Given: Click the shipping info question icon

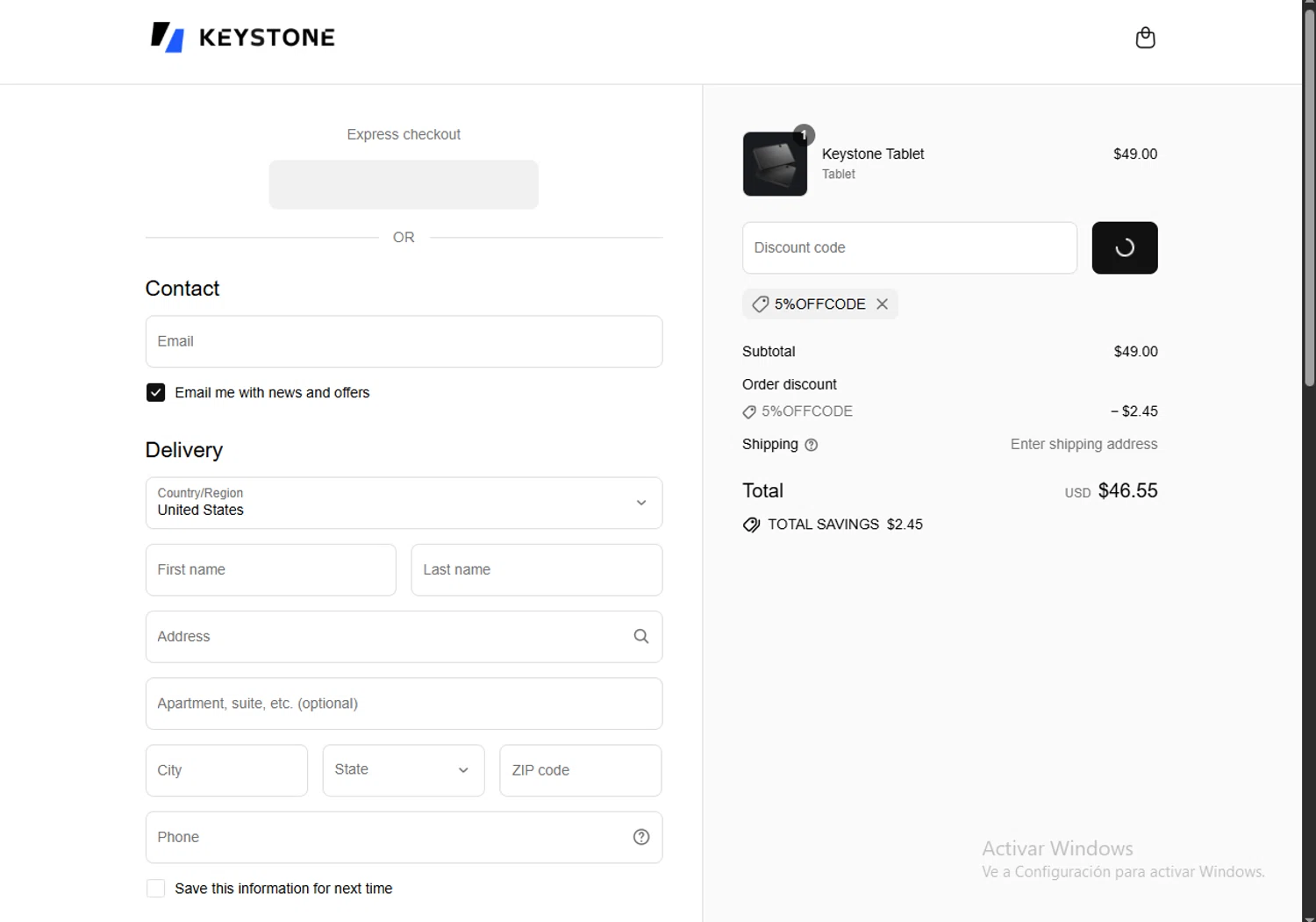Looking at the screenshot, I should point(812,445).
